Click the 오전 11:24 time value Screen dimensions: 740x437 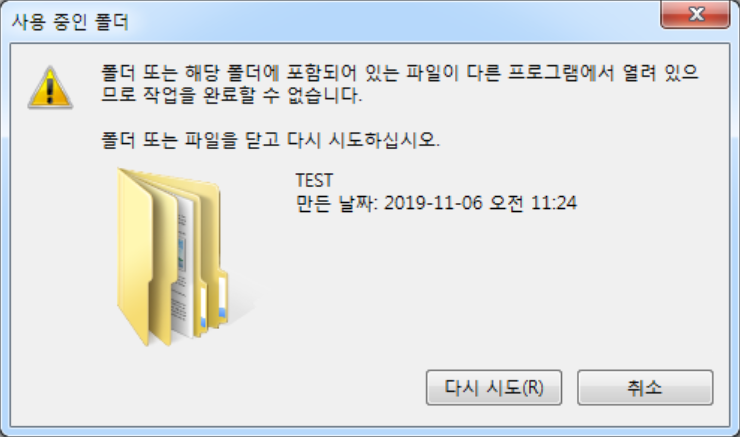point(533,203)
